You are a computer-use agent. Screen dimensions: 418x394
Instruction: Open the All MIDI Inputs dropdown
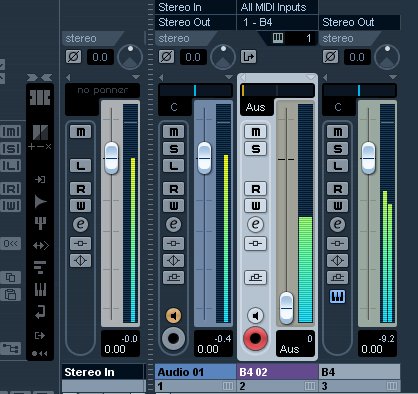click(x=277, y=7)
